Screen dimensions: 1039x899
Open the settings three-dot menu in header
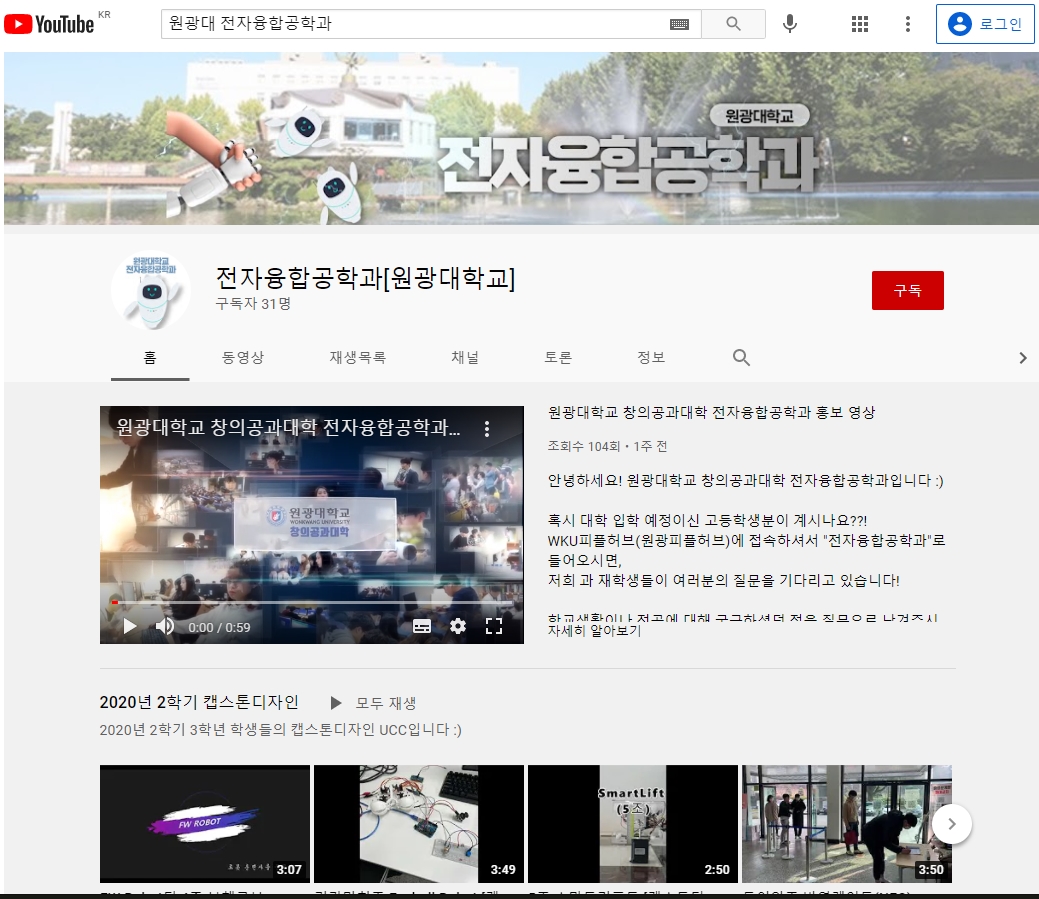pos(908,25)
